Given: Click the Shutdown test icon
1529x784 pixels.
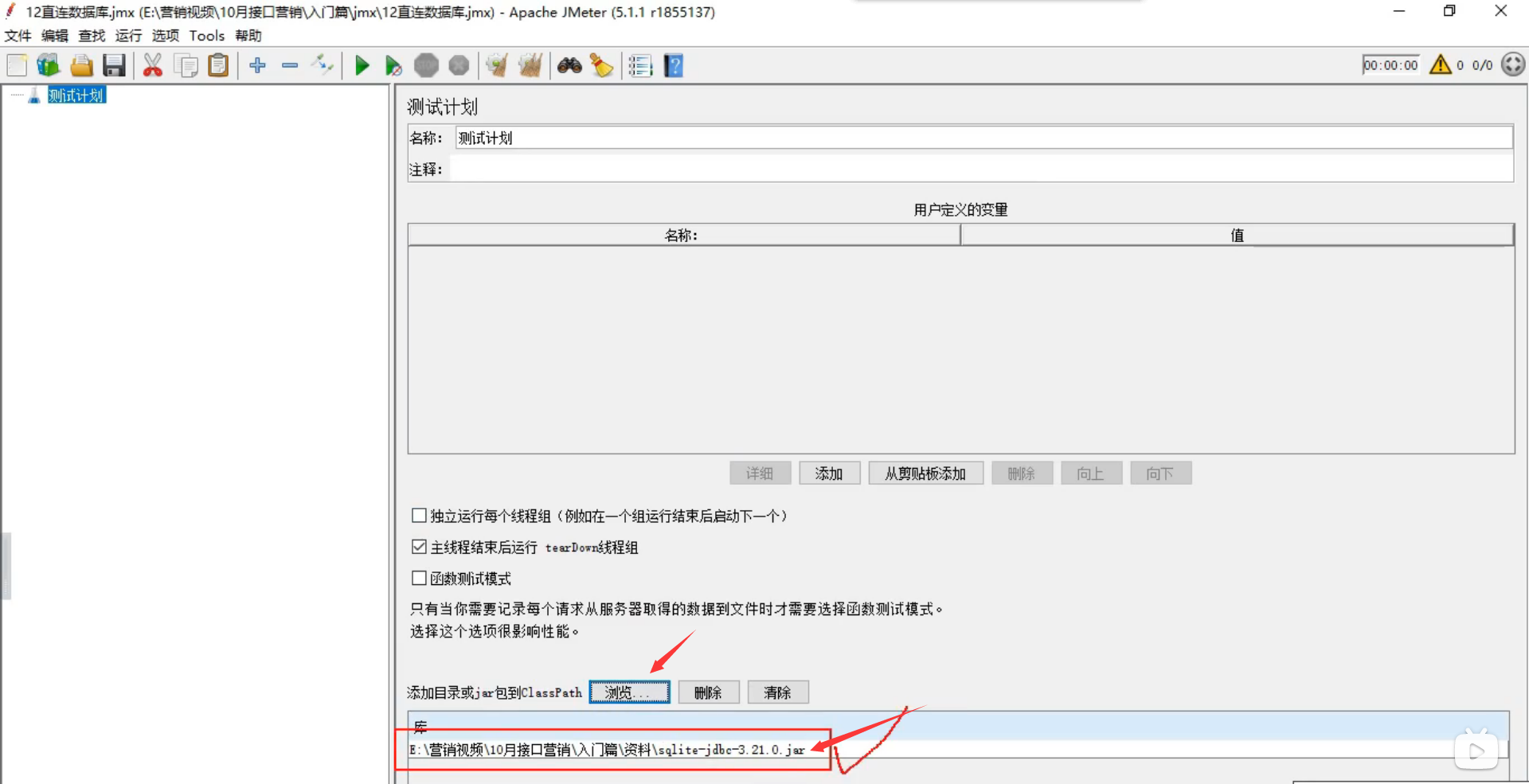Looking at the screenshot, I should [x=459, y=65].
